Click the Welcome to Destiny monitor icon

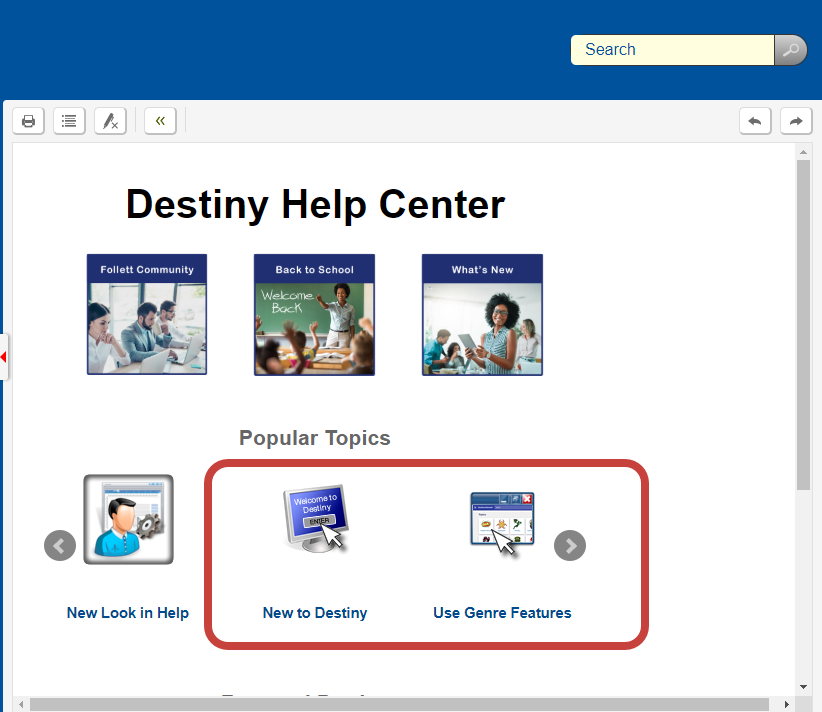click(316, 519)
